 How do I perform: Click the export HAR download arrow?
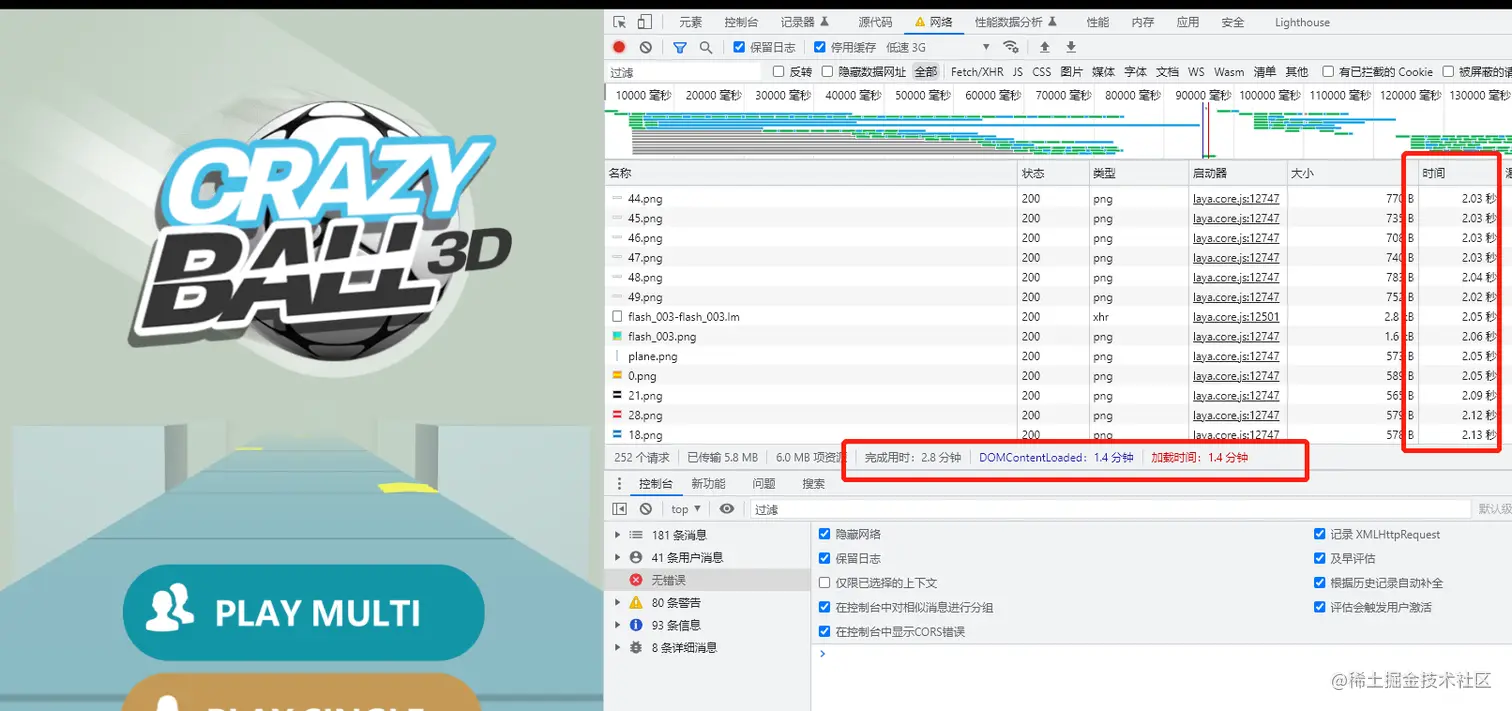pyautogui.click(x=1071, y=47)
